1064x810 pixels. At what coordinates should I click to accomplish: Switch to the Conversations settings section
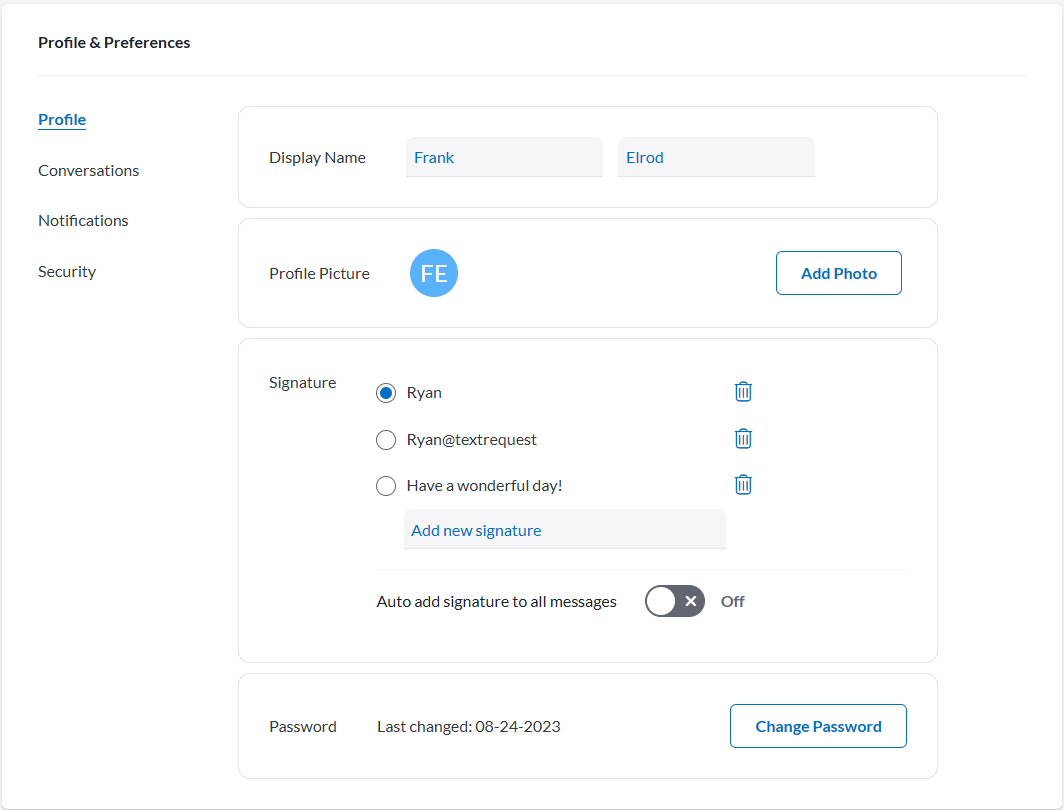tap(89, 171)
